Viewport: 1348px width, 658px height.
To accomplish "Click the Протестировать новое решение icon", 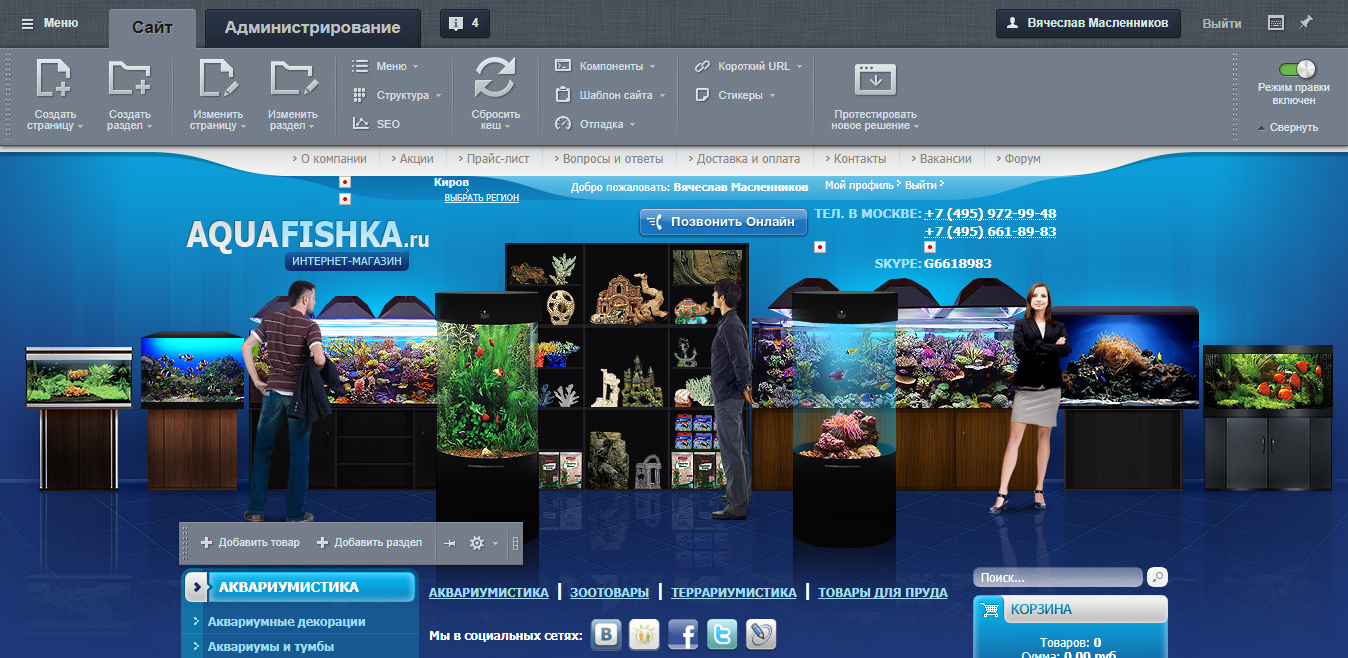I will point(875,79).
